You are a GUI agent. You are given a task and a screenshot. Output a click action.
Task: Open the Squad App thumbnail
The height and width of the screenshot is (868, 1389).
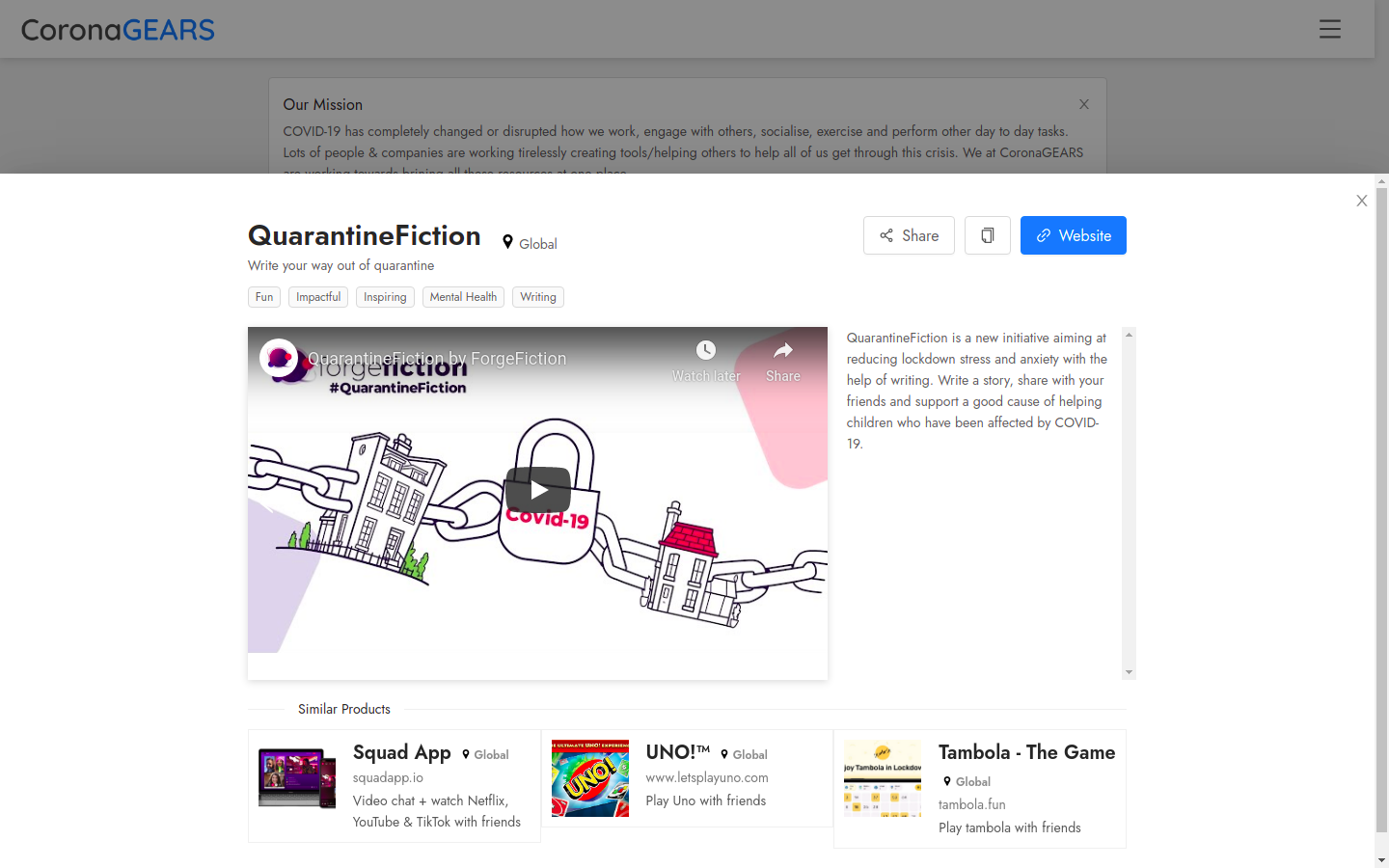(297, 778)
